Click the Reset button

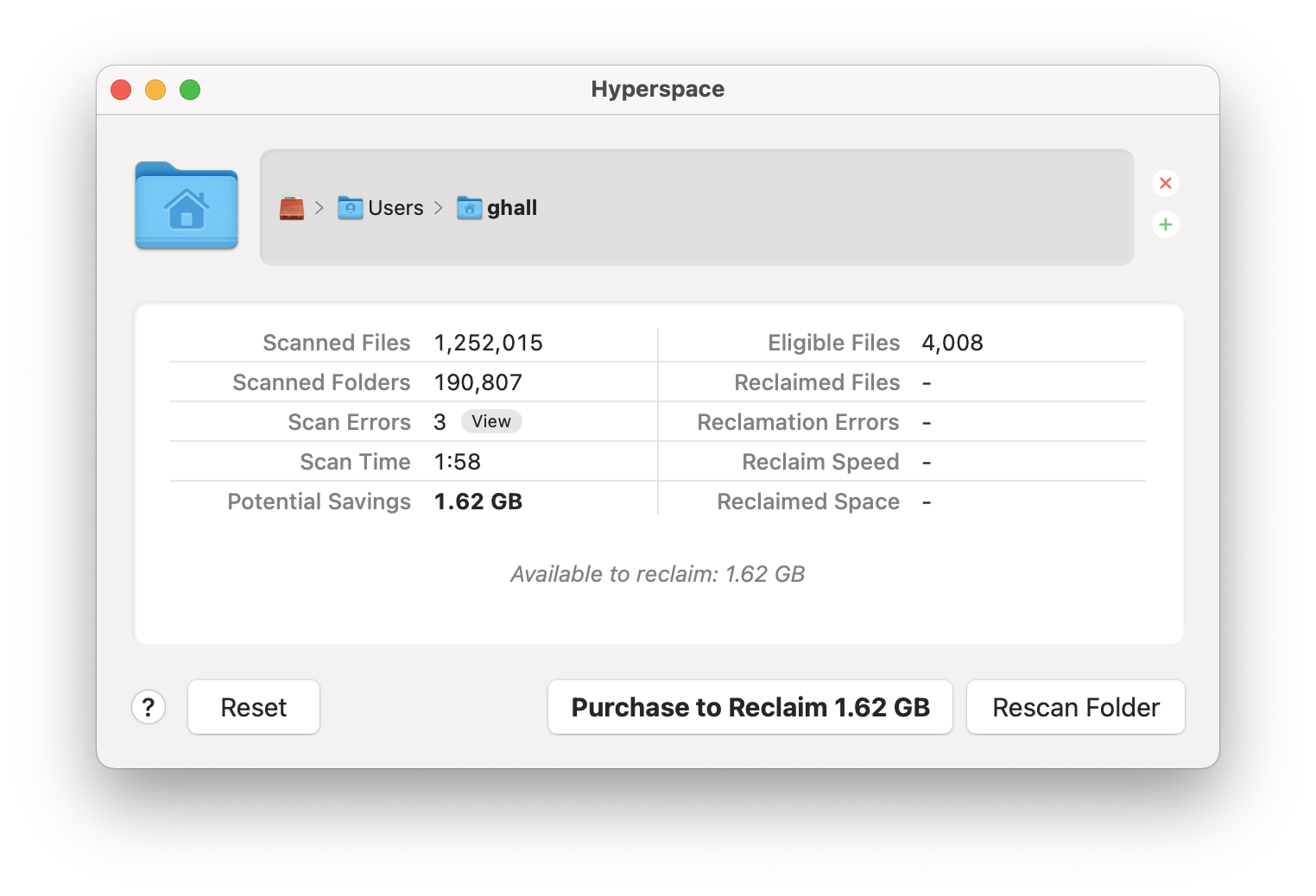pos(254,707)
